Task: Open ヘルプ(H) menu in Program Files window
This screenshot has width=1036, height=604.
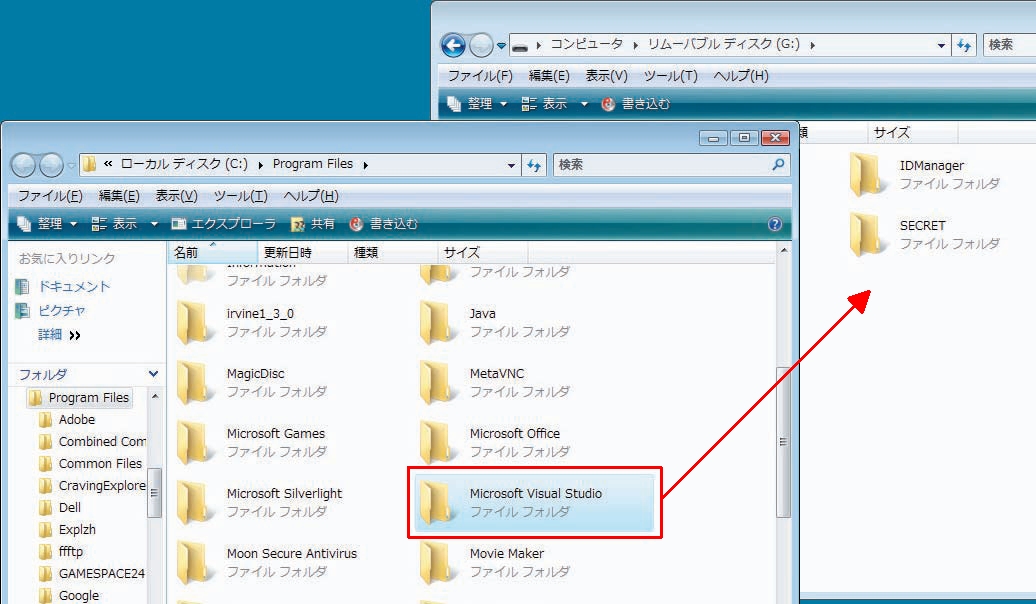Action: click(311, 196)
